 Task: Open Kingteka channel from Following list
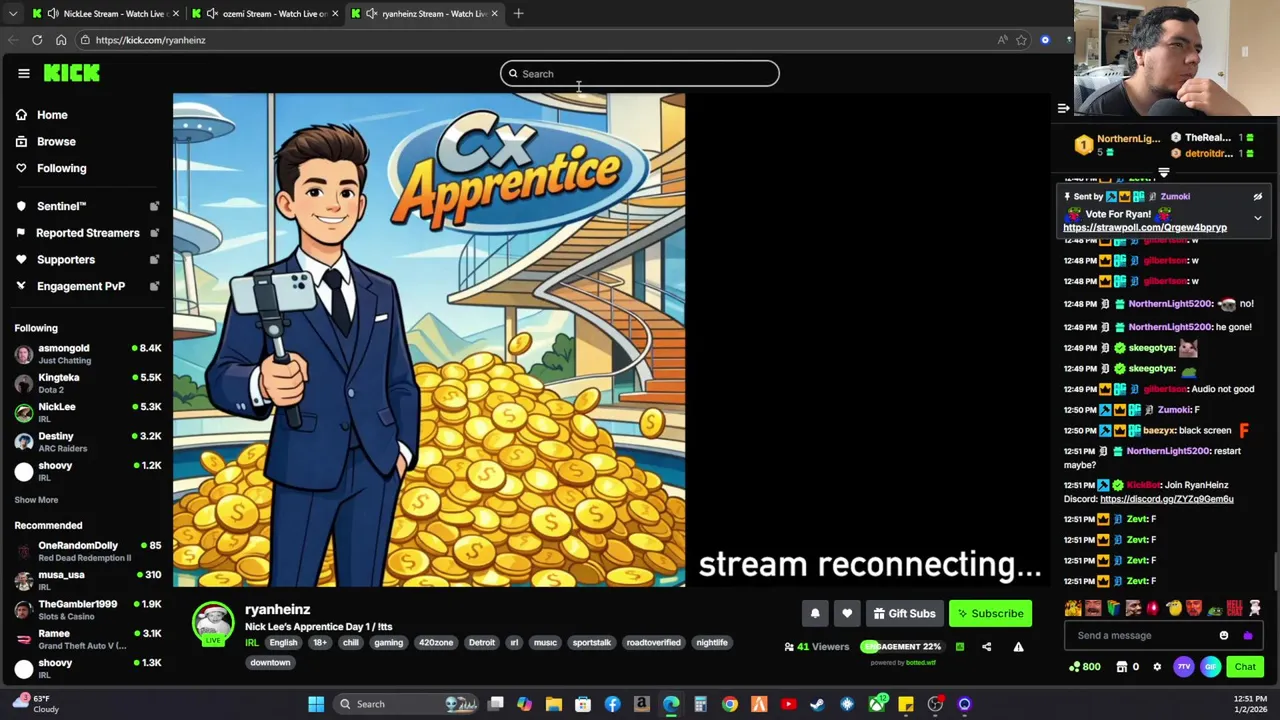click(x=87, y=383)
